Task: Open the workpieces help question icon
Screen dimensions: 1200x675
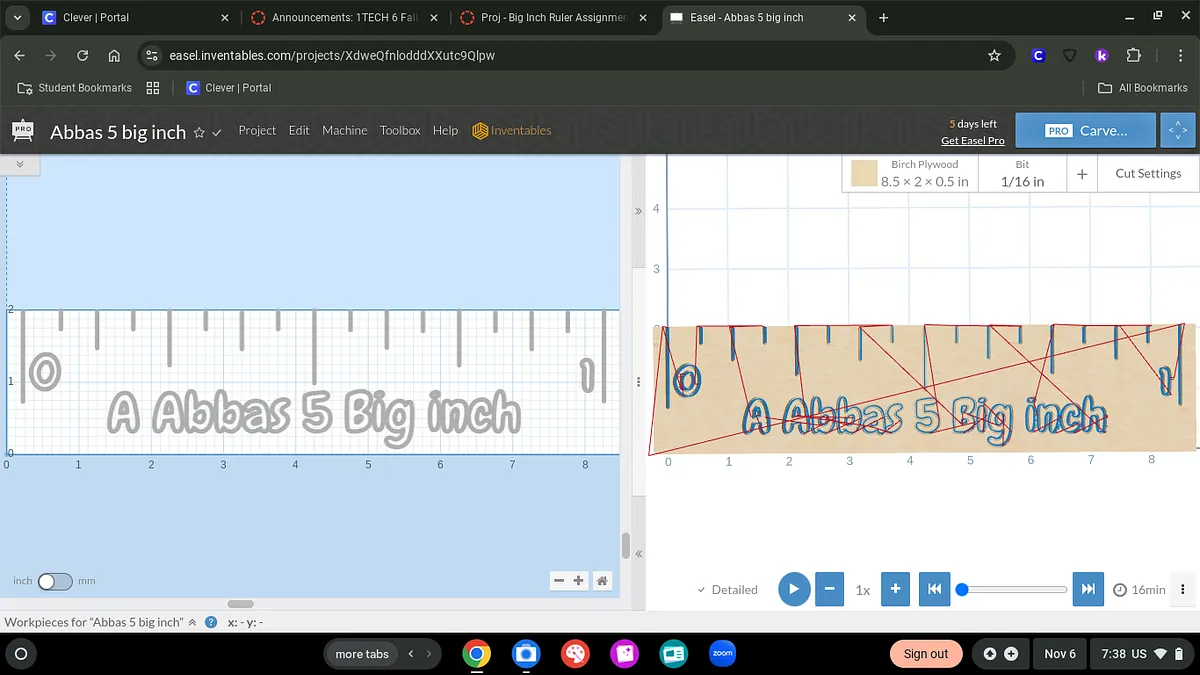Action: (x=211, y=622)
